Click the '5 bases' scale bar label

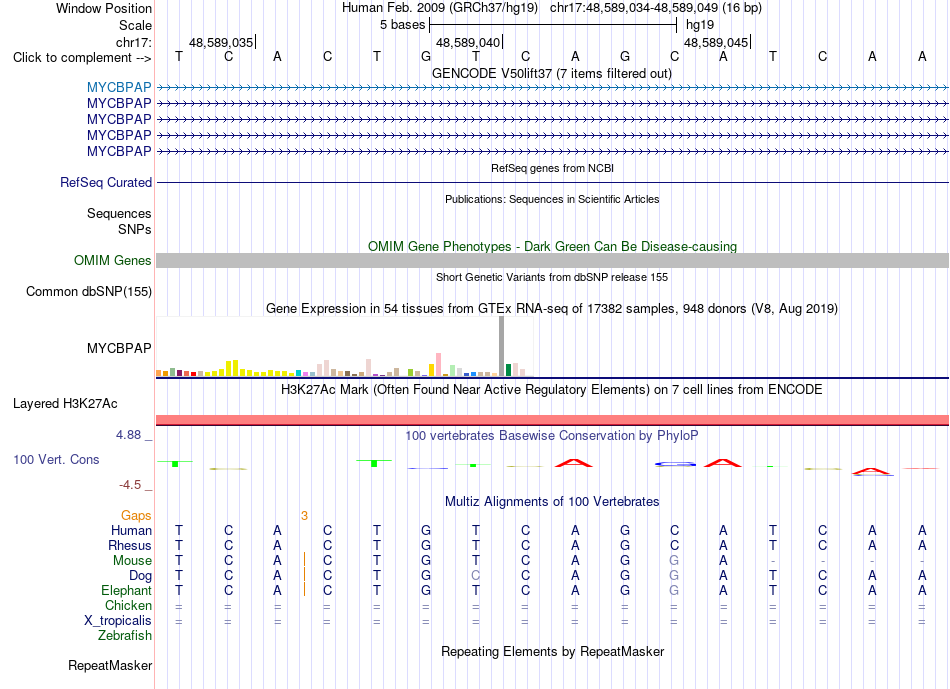pyautogui.click(x=402, y=25)
